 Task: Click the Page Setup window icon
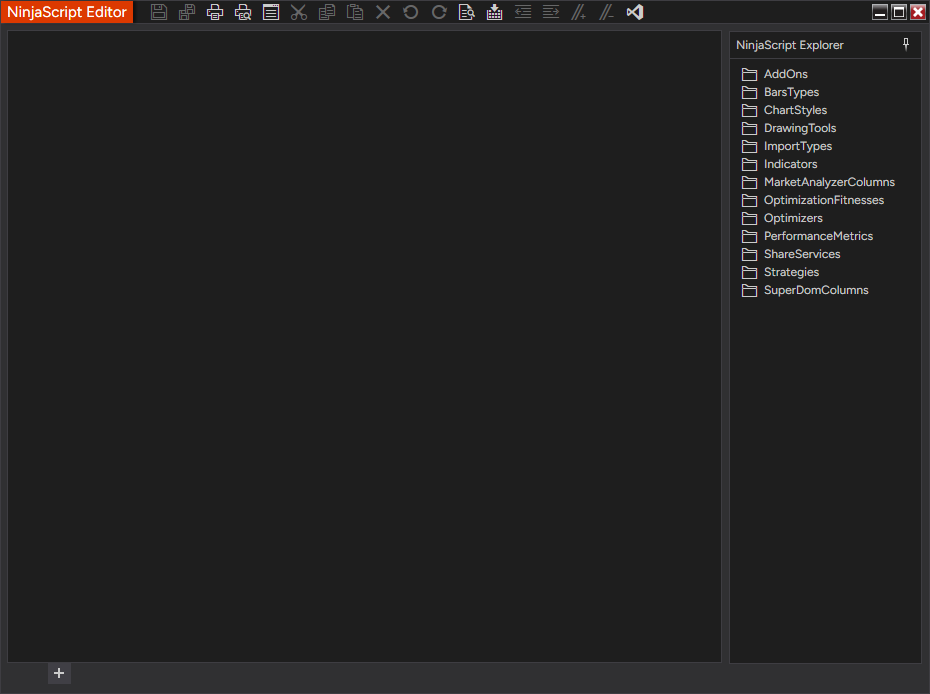pos(271,12)
